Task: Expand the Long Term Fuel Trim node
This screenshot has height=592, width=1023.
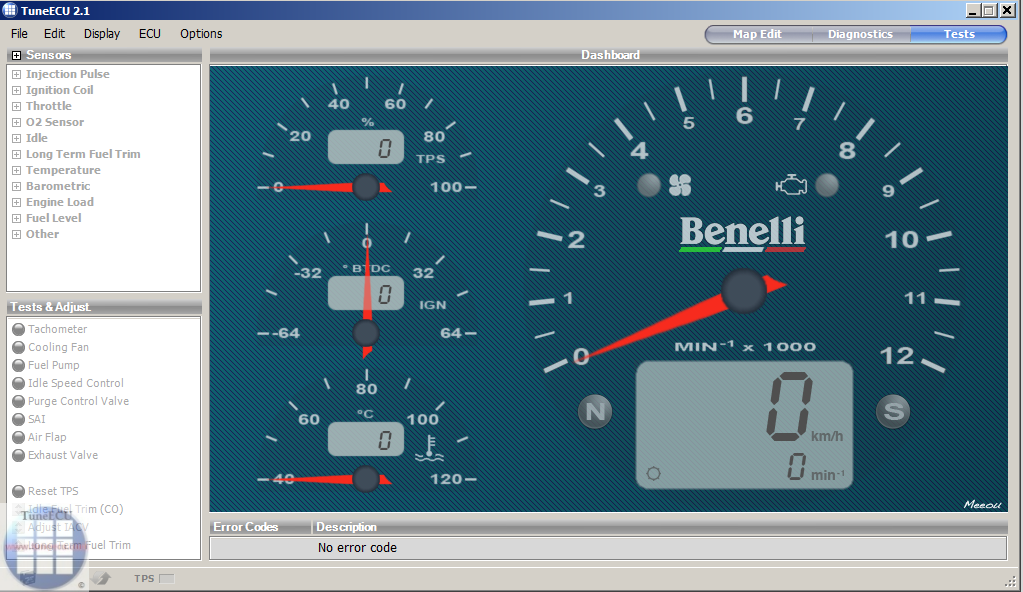Action: pos(16,154)
